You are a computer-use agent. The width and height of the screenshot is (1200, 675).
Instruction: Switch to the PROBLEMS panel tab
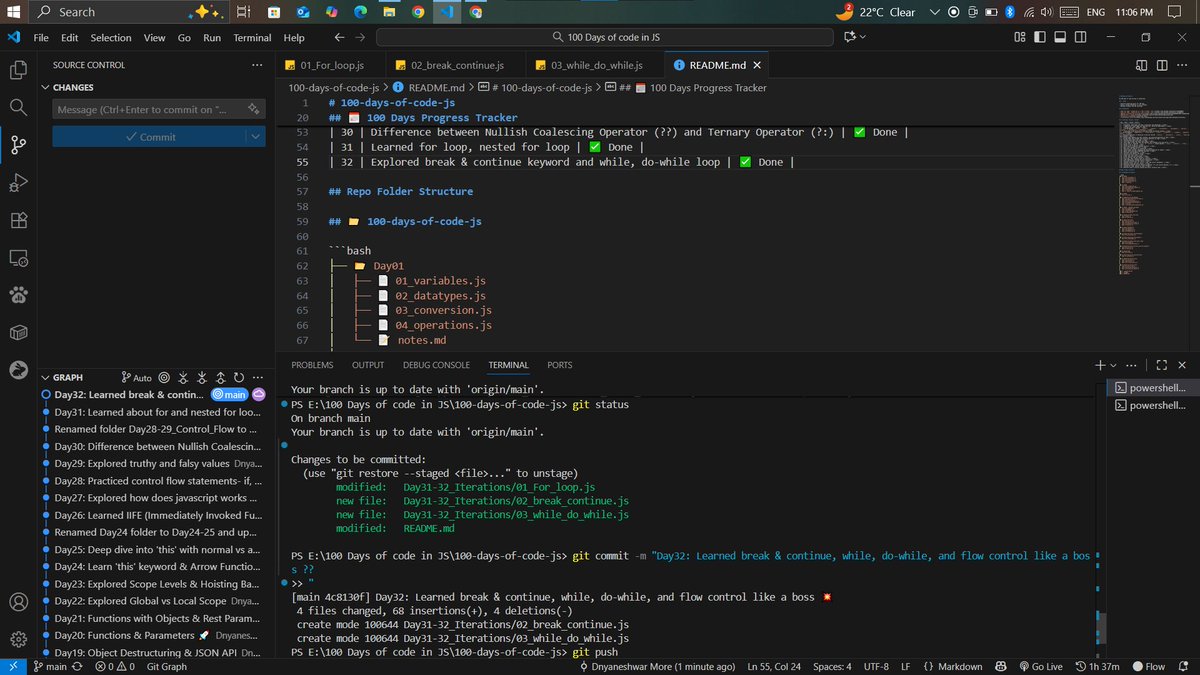click(x=312, y=365)
